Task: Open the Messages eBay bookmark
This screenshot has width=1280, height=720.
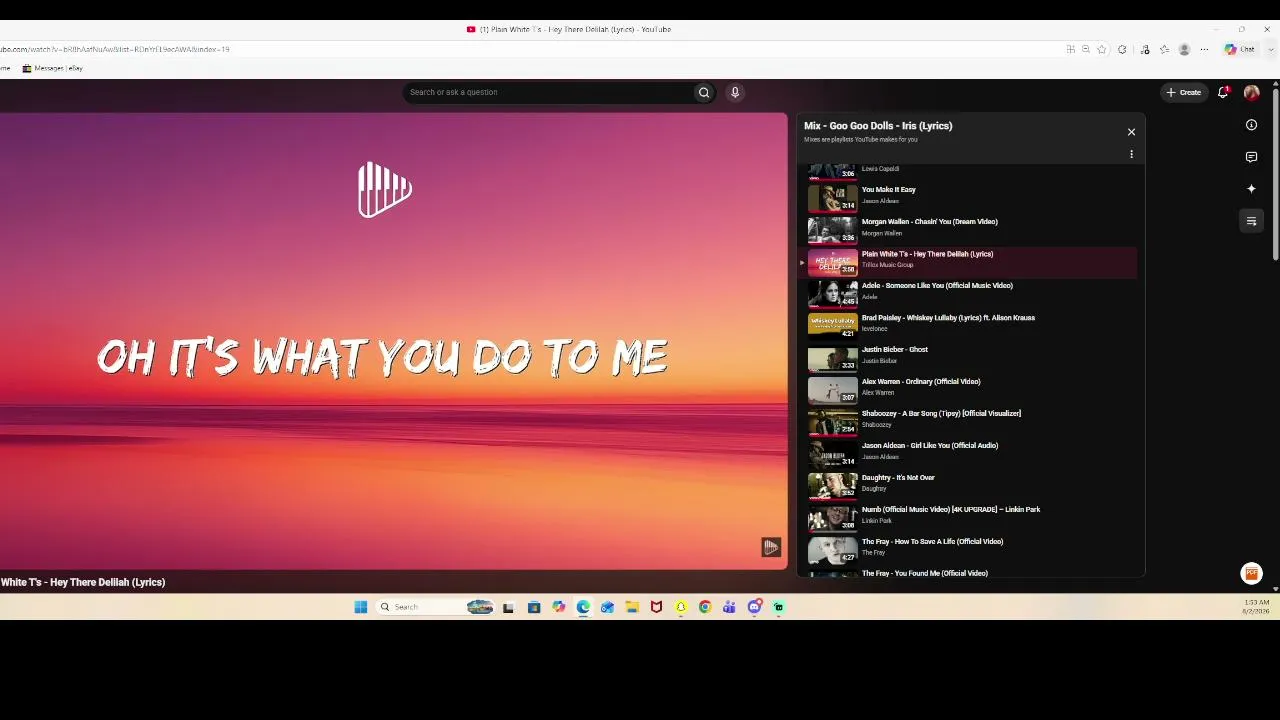Action: pos(53,68)
